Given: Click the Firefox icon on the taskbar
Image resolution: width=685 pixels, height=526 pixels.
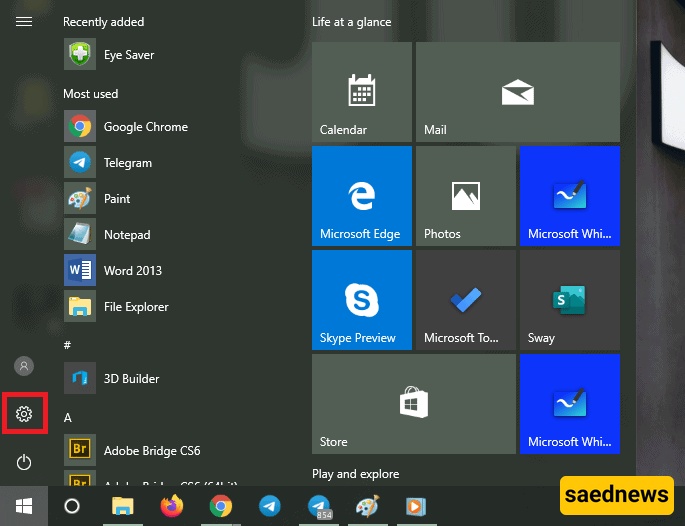Looking at the screenshot, I should [172, 506].
